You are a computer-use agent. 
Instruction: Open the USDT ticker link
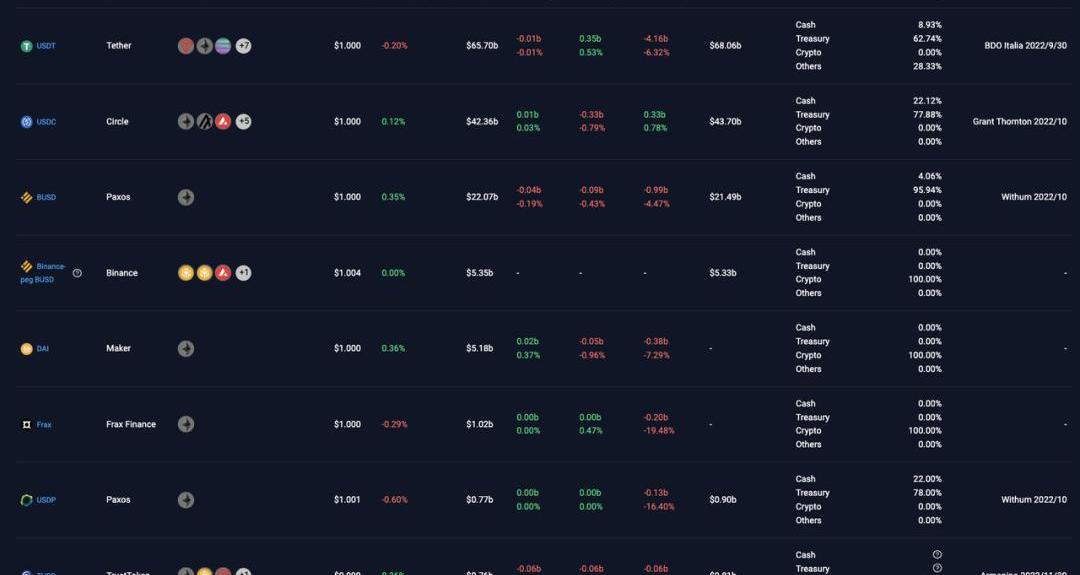(x=46, y=46)
